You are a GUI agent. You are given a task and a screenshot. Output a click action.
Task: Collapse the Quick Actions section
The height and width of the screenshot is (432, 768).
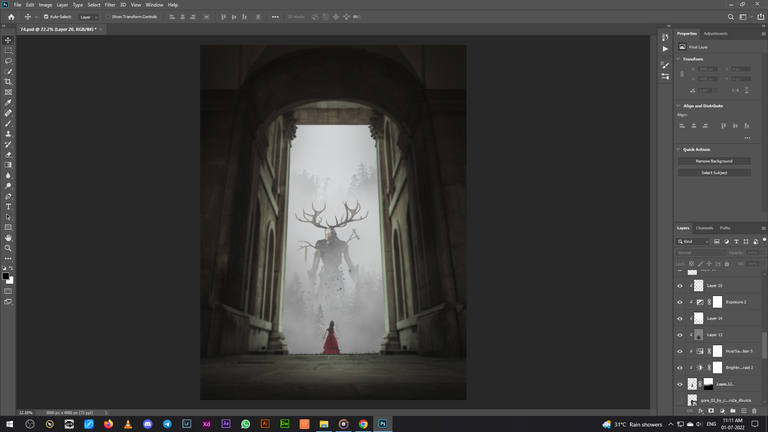(x=678, y=149)
